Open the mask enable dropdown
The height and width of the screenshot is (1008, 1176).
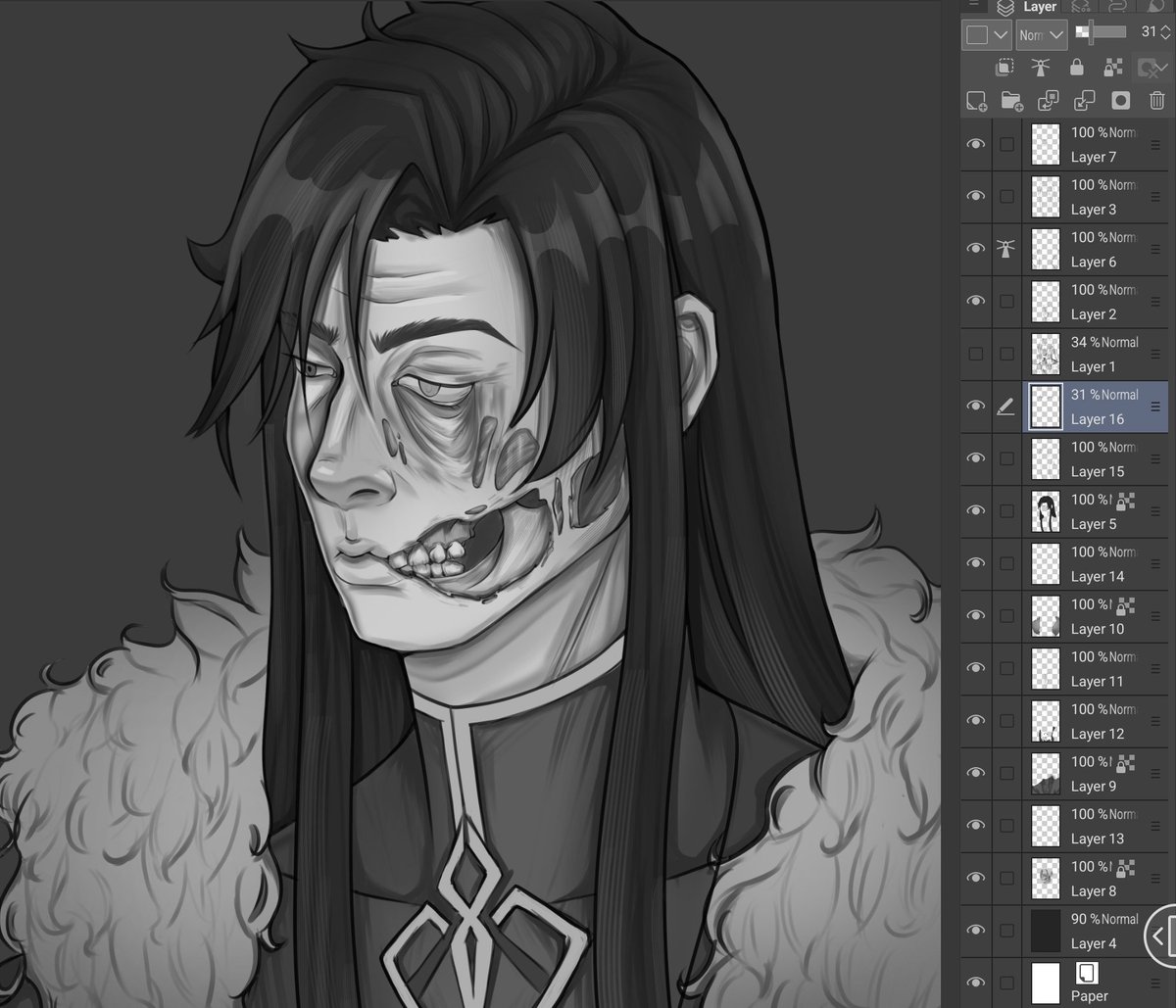1153,68
